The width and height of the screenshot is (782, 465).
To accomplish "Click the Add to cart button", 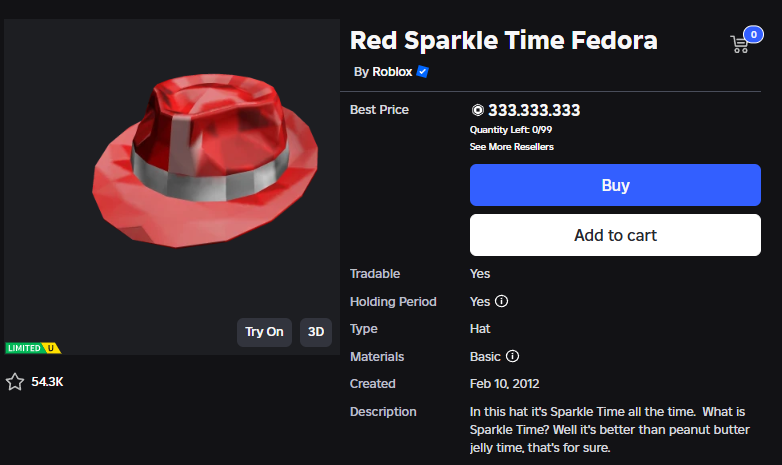I will [615, 236].
